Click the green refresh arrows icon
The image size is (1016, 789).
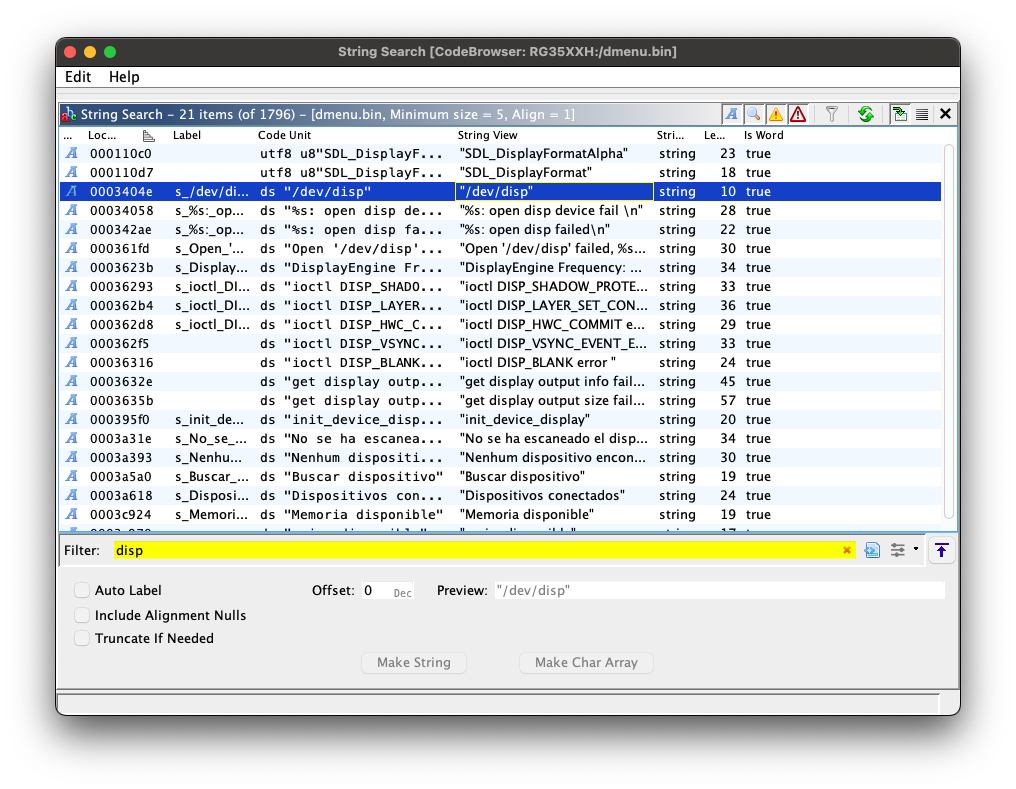pyautogui.click(x=866, y=115)
